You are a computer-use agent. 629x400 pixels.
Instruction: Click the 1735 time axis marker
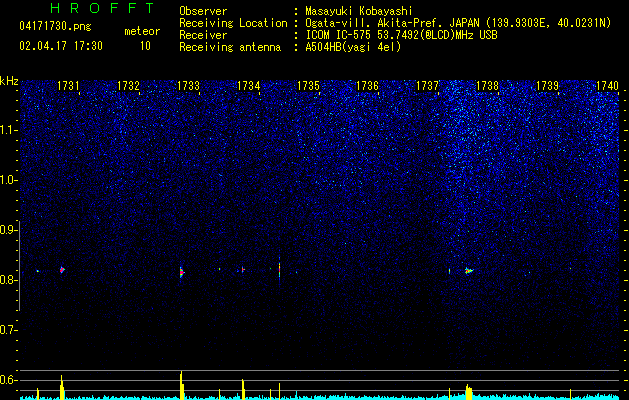pos(308,85)
